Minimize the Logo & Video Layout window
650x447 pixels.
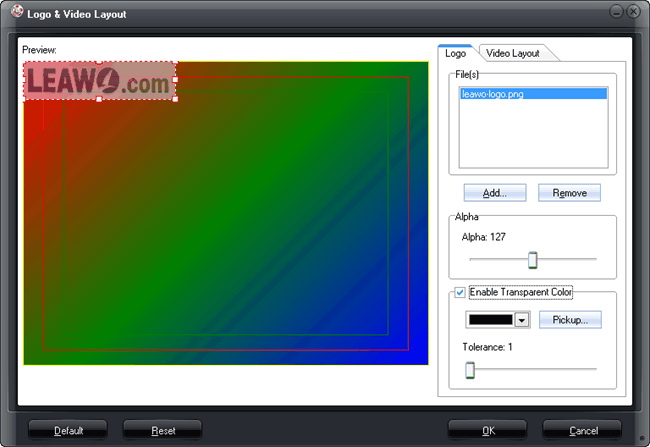click(x=616, y=12)
